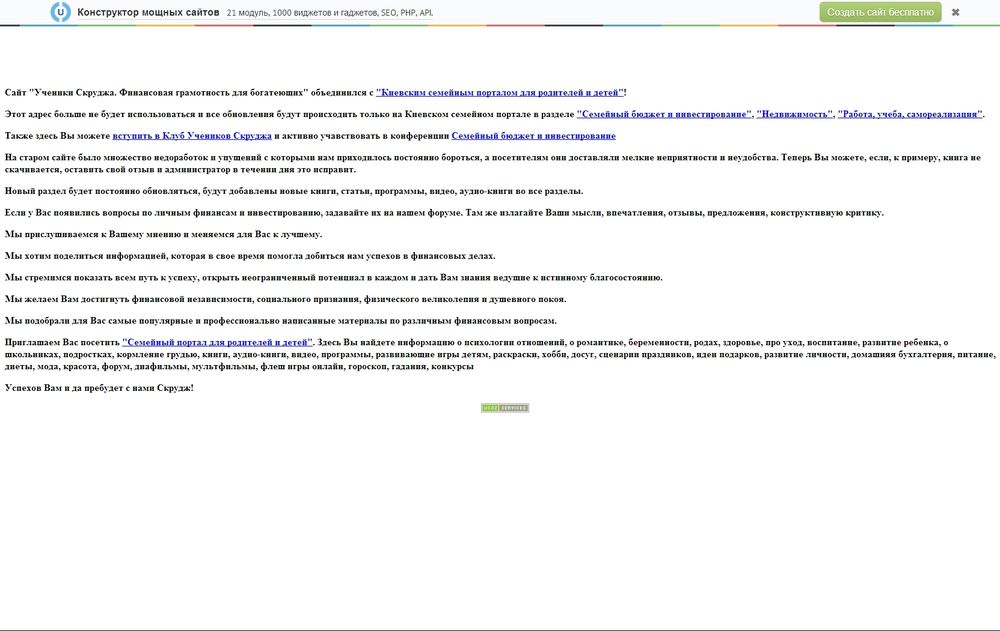The height and width of the screenshot is (631, 1000).
Task: Open the 'Конструктор мощных сайтов' banner link
Action: (148, 12)
